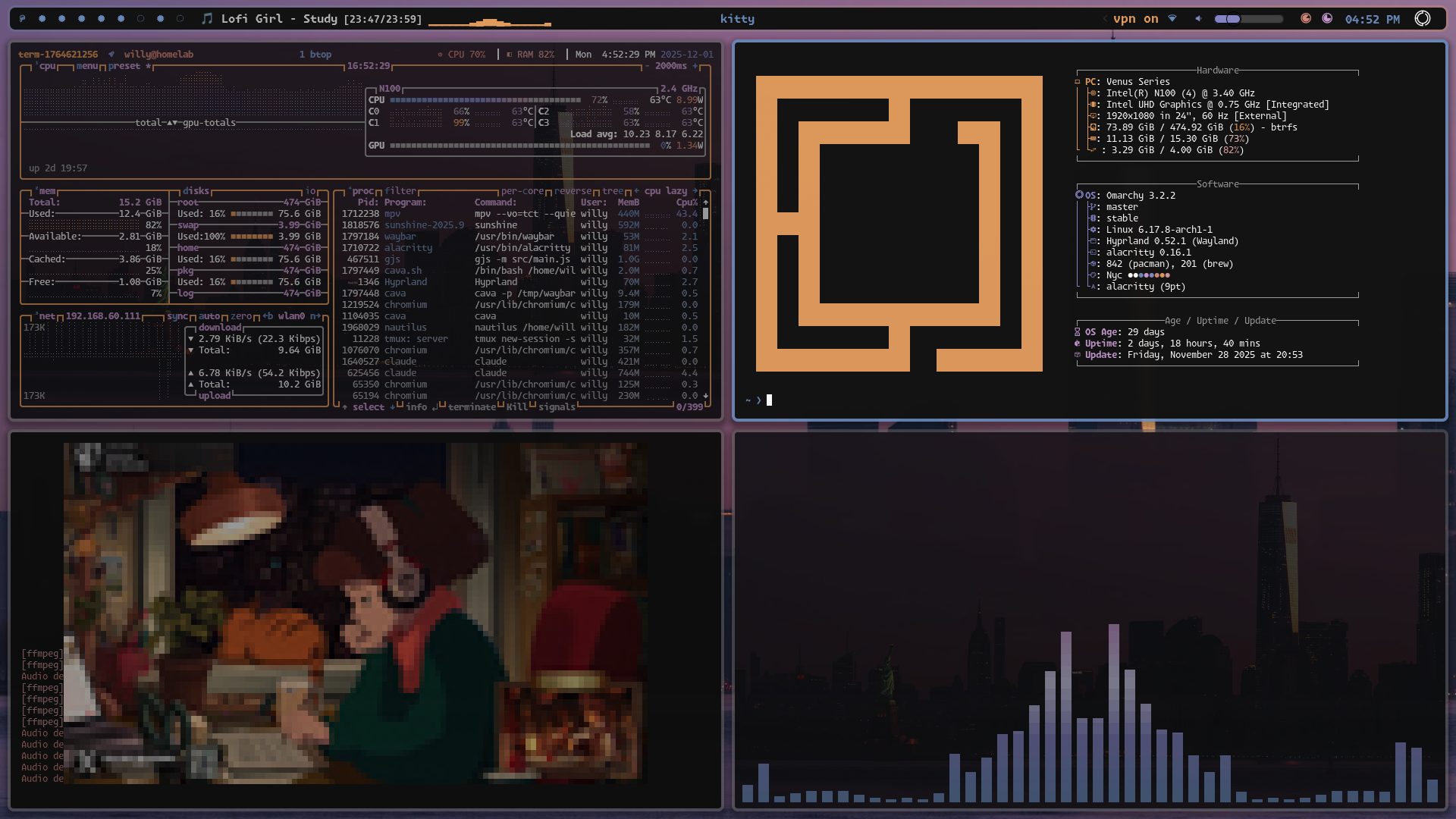Click Kill in the proc footer
This screenshot has width=1456, height=819.
coord(517,407)
